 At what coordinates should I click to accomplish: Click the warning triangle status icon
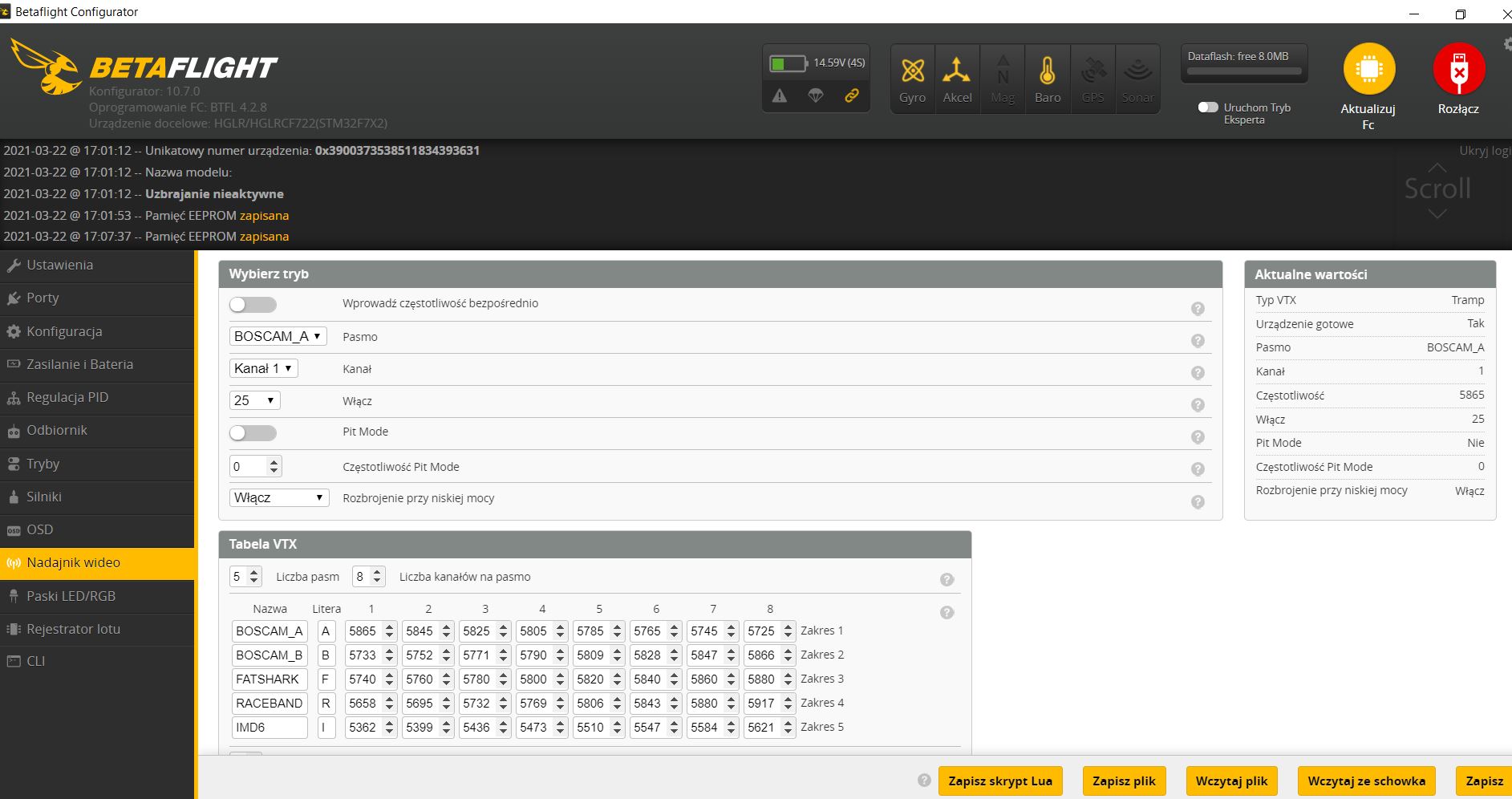(x=780, y=96)
